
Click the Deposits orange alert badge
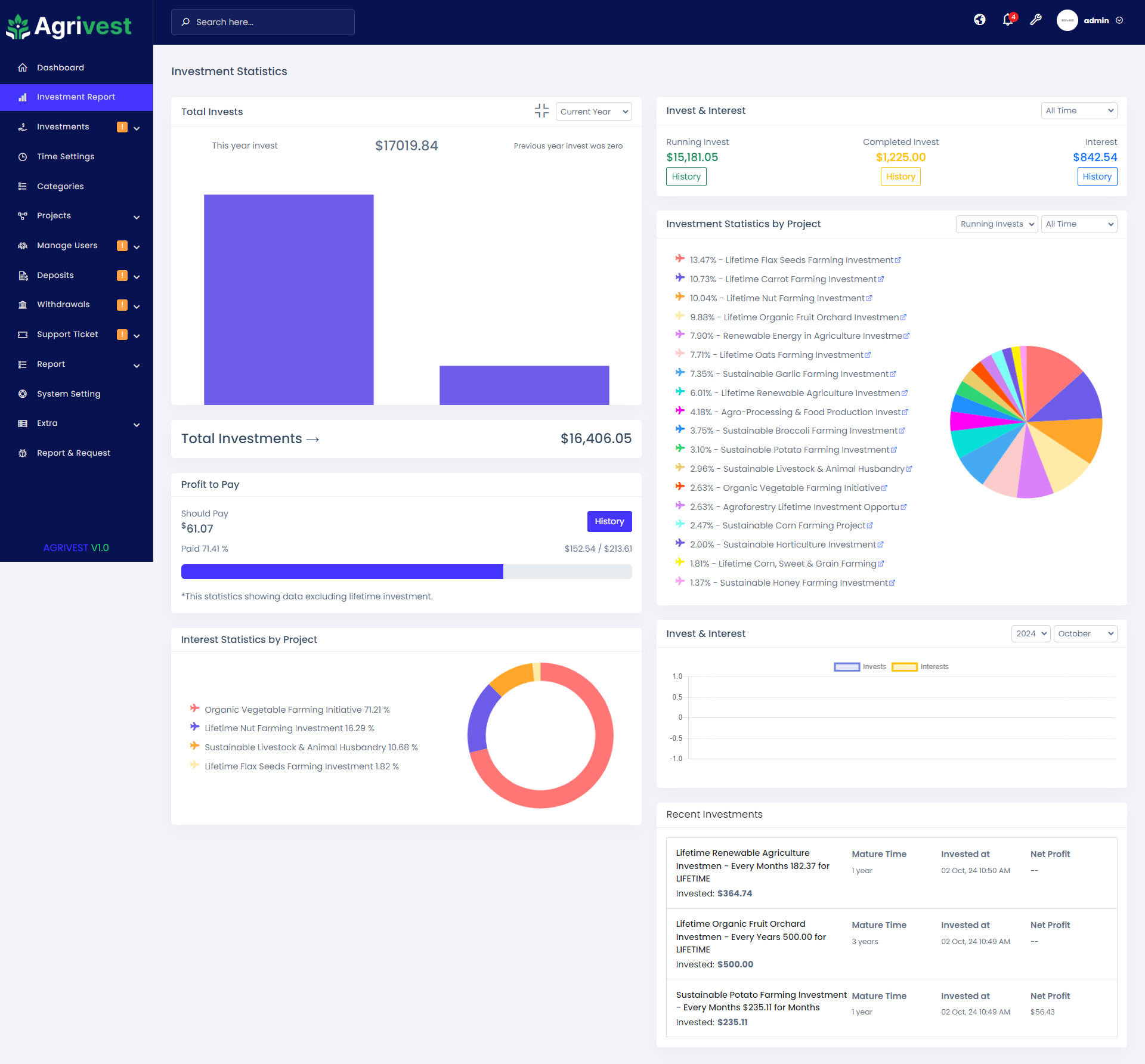click(x=122, y=276)
